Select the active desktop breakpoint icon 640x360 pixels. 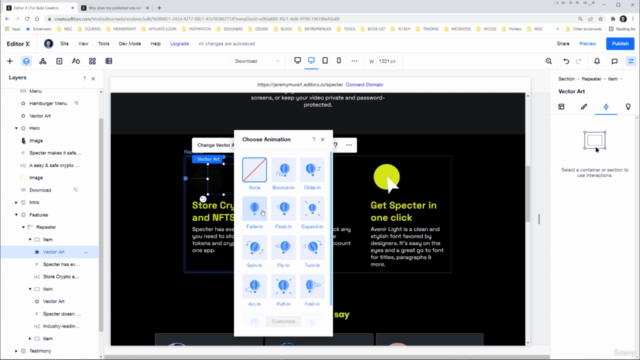click(x=311, y=60)
